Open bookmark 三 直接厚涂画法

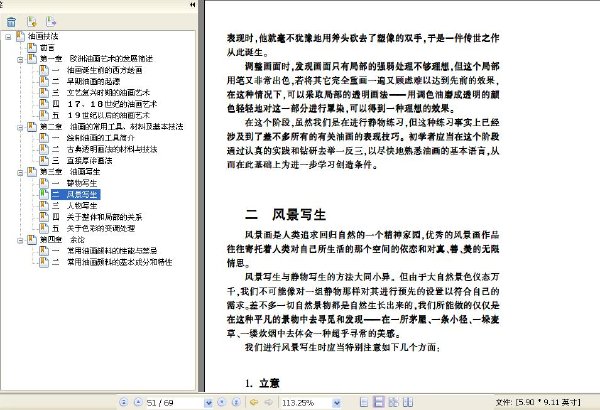82,160
